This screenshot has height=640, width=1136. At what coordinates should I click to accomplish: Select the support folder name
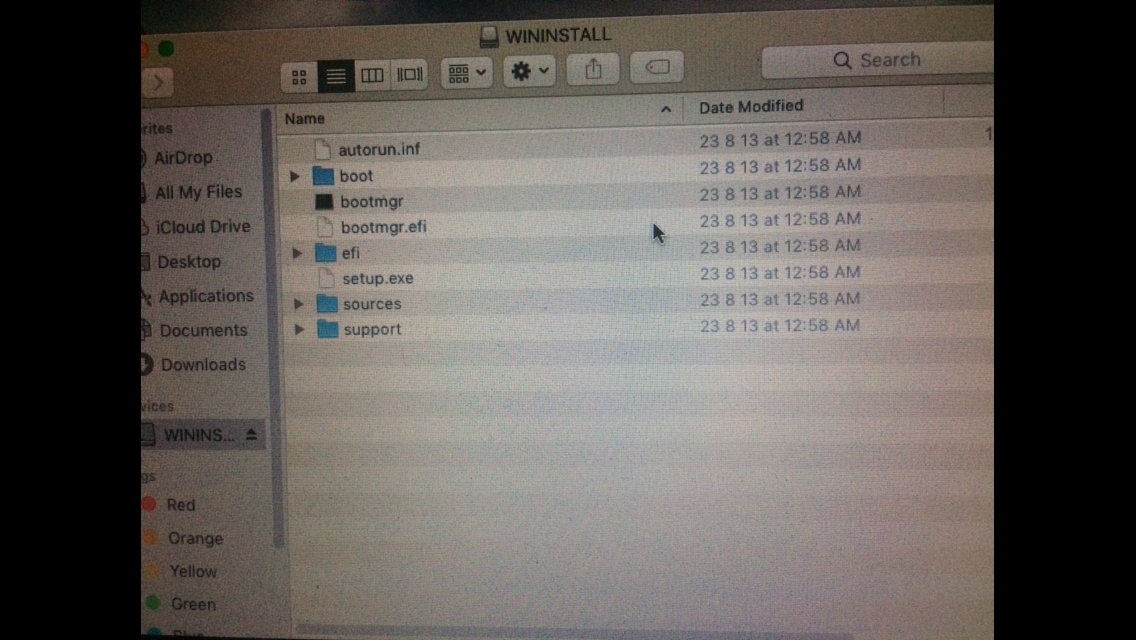point(372,329)
